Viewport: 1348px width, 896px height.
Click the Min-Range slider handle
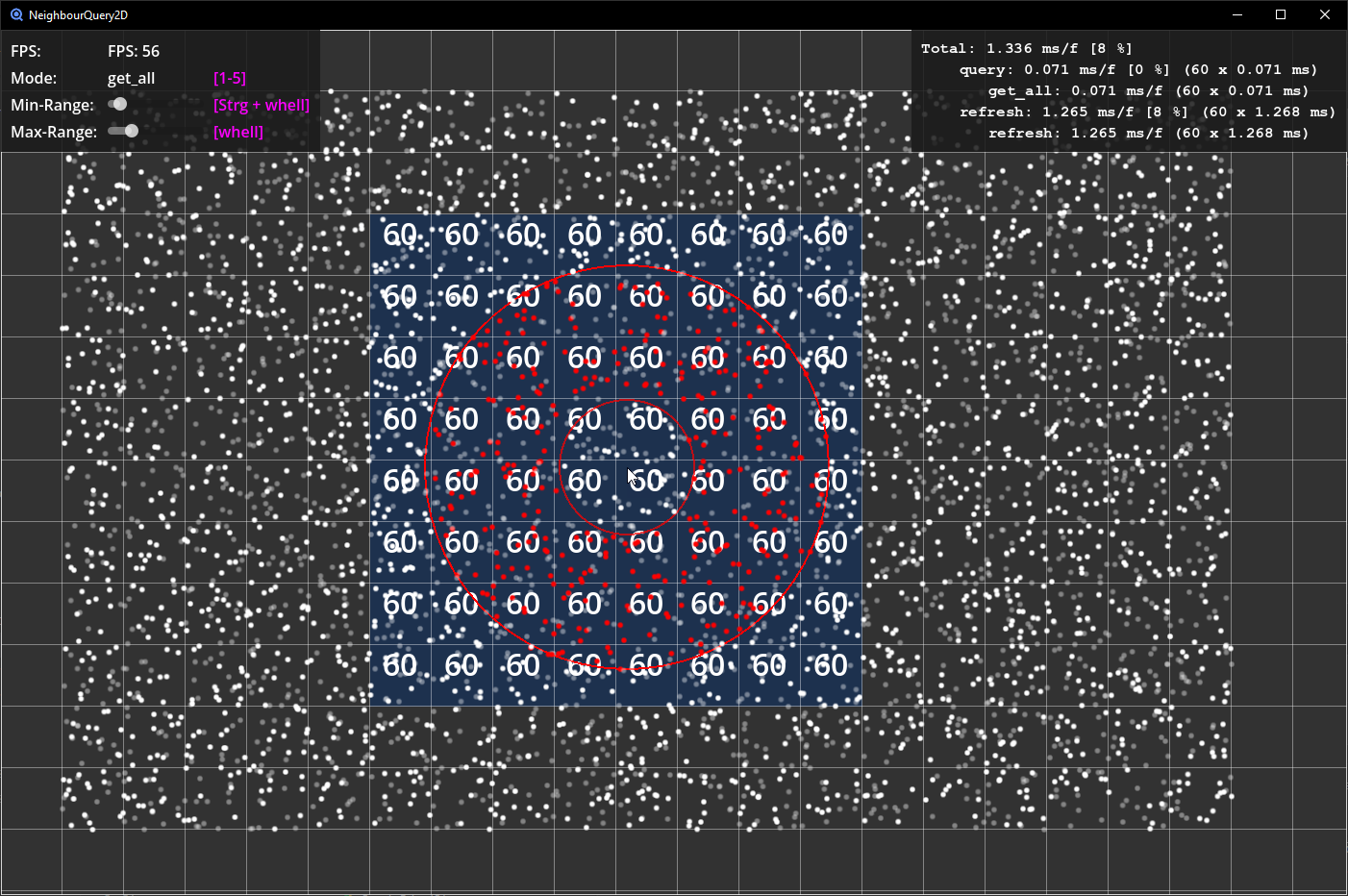point(120,104)
